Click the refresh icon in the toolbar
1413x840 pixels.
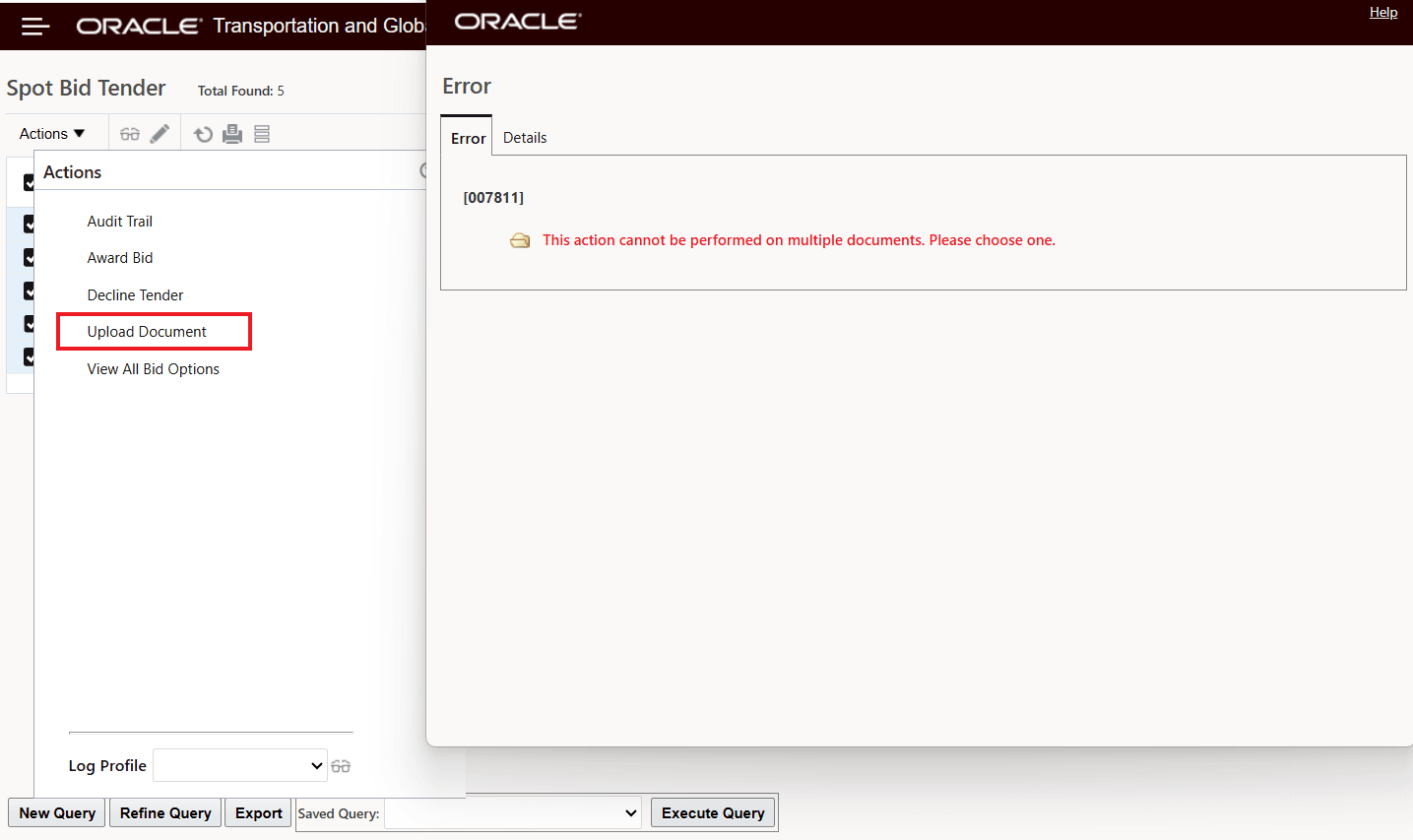[203, 134]
